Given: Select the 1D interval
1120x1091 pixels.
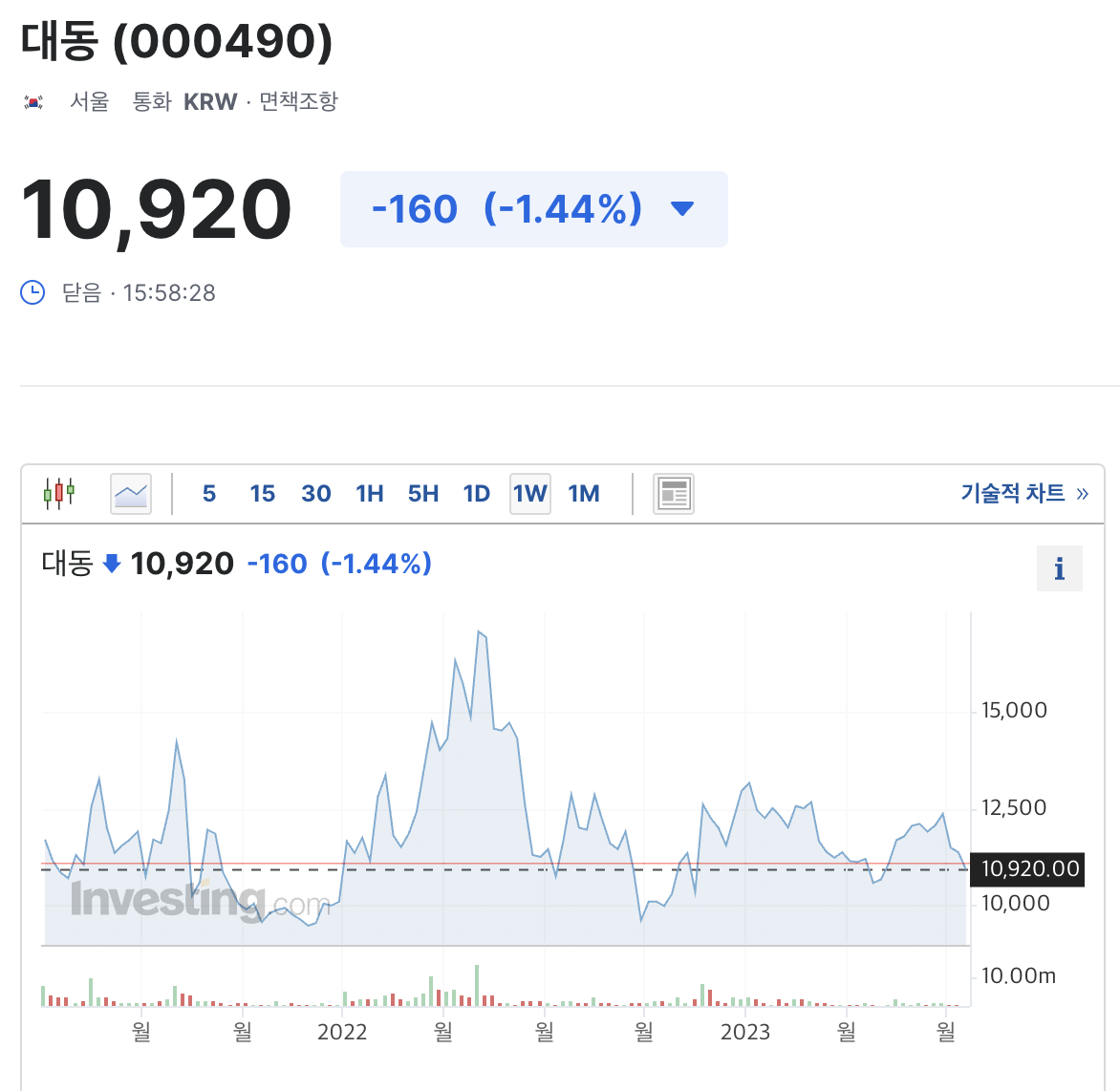Looking at the screenshot, I should [477, 493].
